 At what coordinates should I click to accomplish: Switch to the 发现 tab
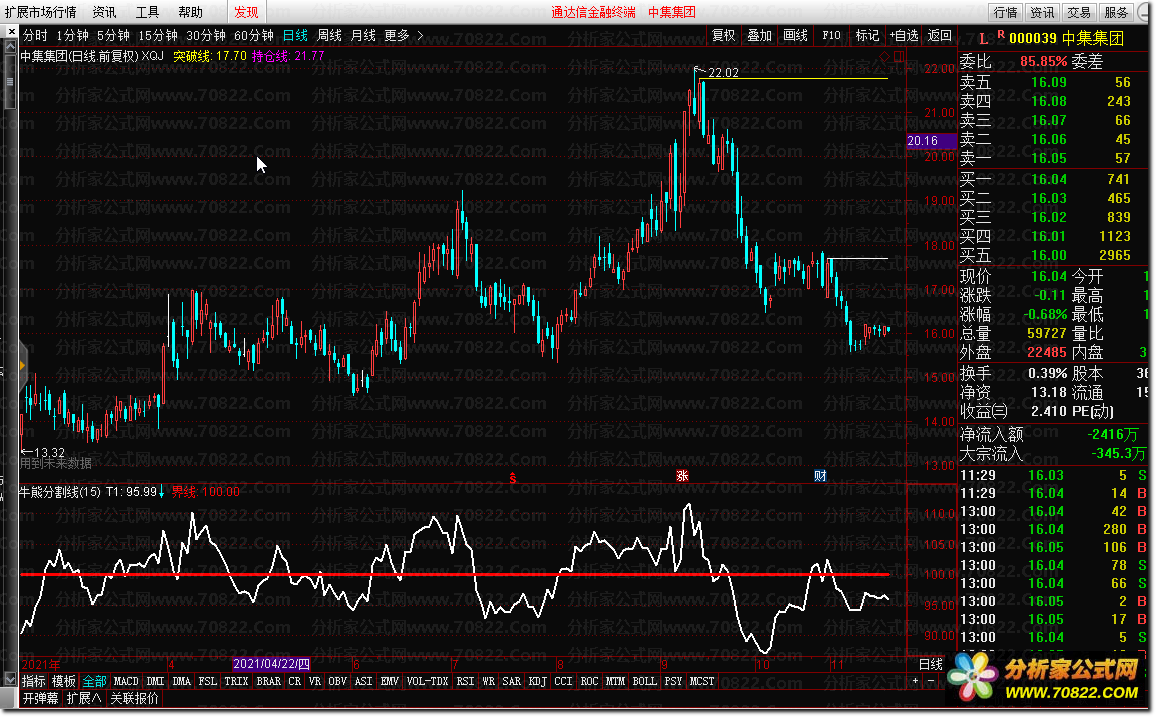(246, 12)
